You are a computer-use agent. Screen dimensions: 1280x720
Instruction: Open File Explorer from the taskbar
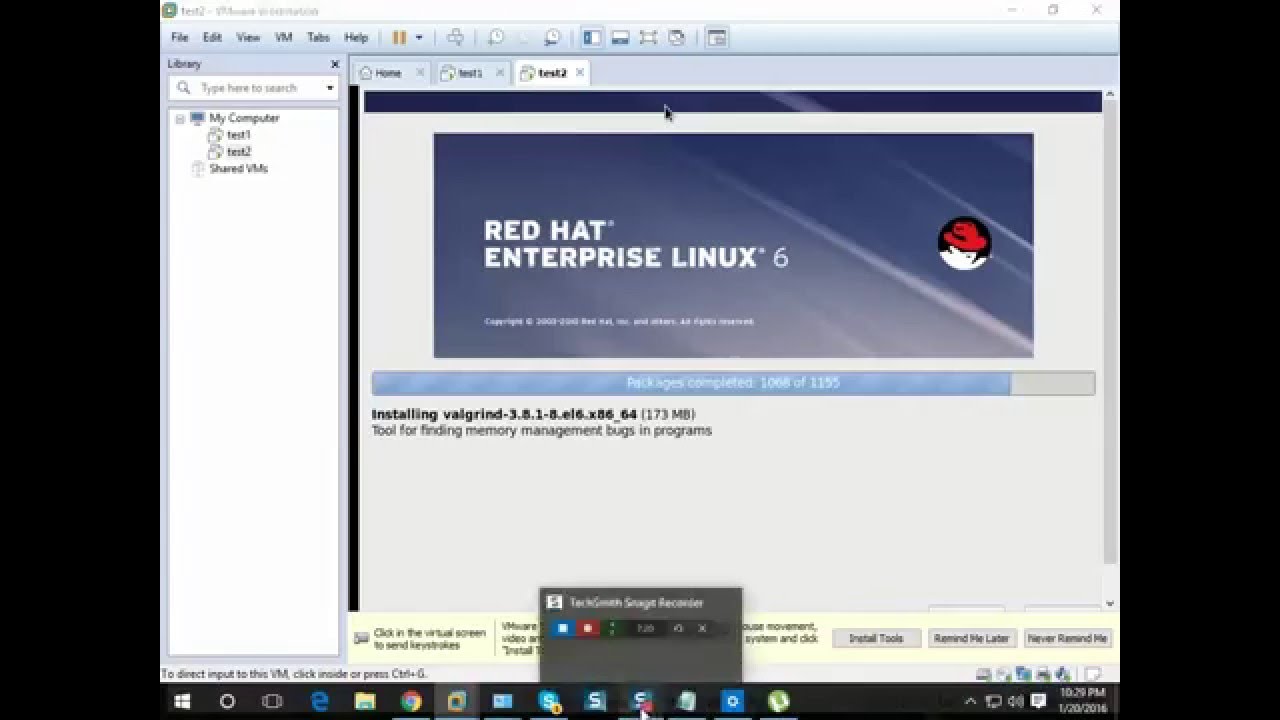(x=365, y=701)
